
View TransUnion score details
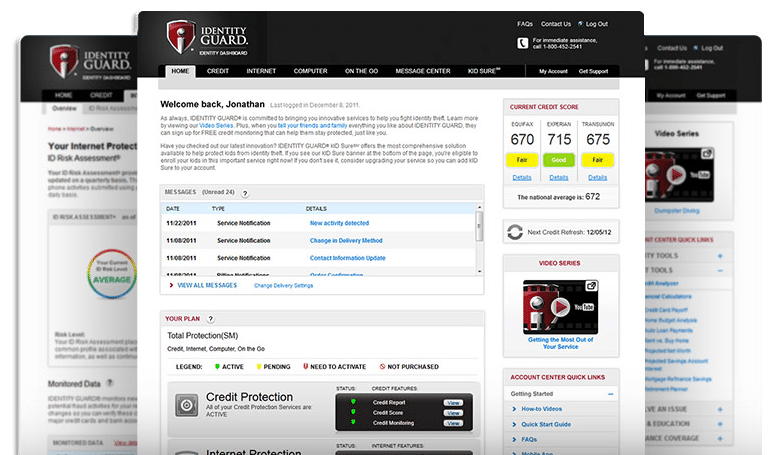tap(597, 178)
